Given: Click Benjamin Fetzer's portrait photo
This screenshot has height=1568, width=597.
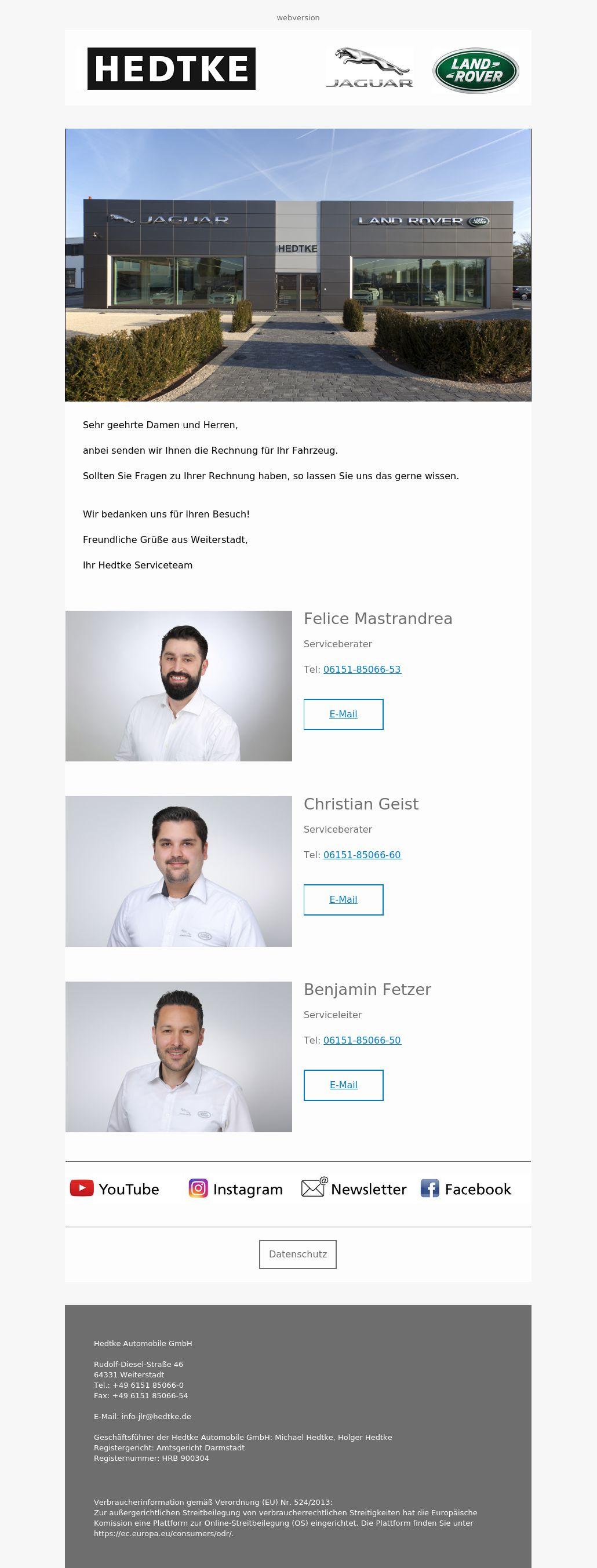Looking at the screenshot, I should coord(179,1057).
